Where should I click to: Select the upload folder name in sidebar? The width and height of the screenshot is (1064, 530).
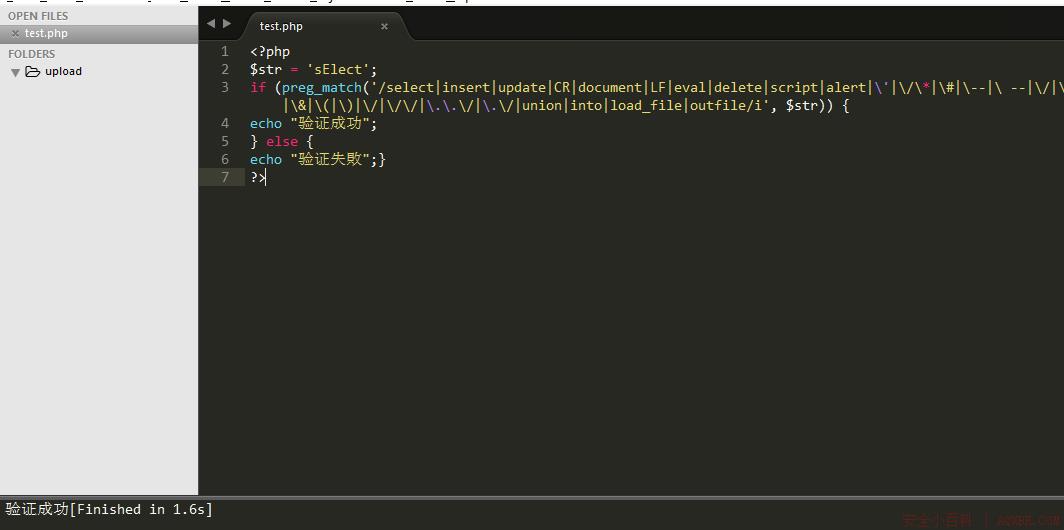coord(63,72)
